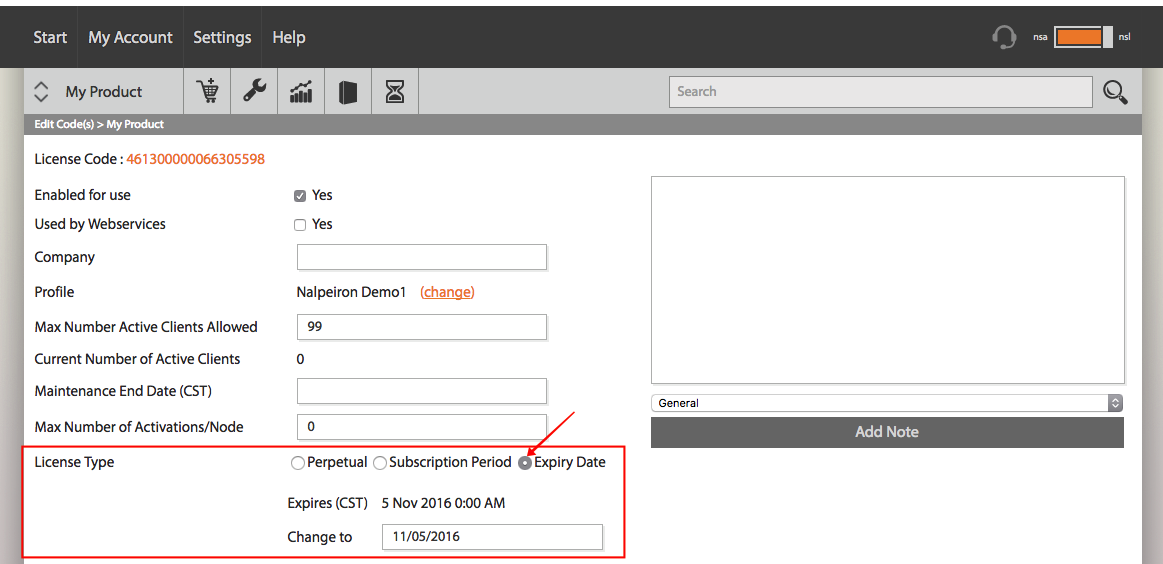Viewport: 1163px width, 564px height.
Task: Open the General note type dropdown
Action: (887, 403)
